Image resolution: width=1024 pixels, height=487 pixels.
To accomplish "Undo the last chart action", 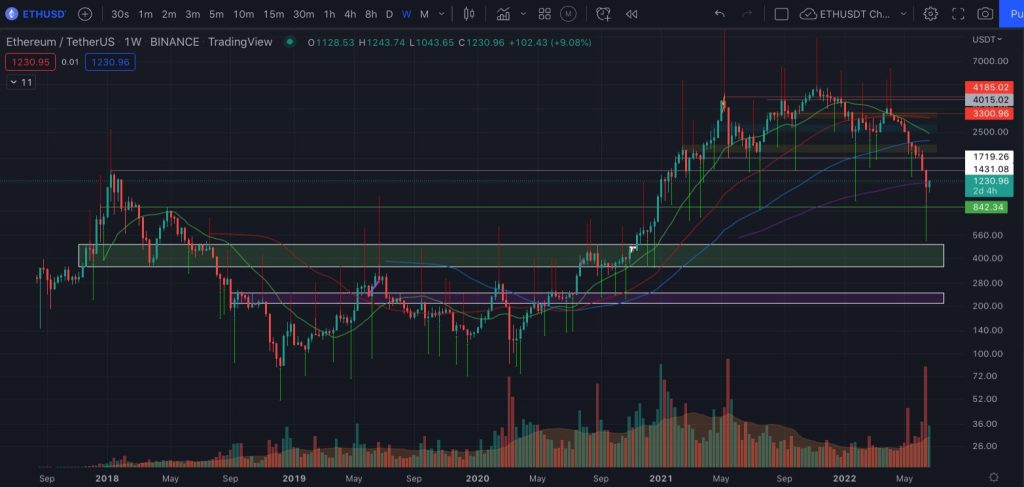I will [x=720, y=14].
